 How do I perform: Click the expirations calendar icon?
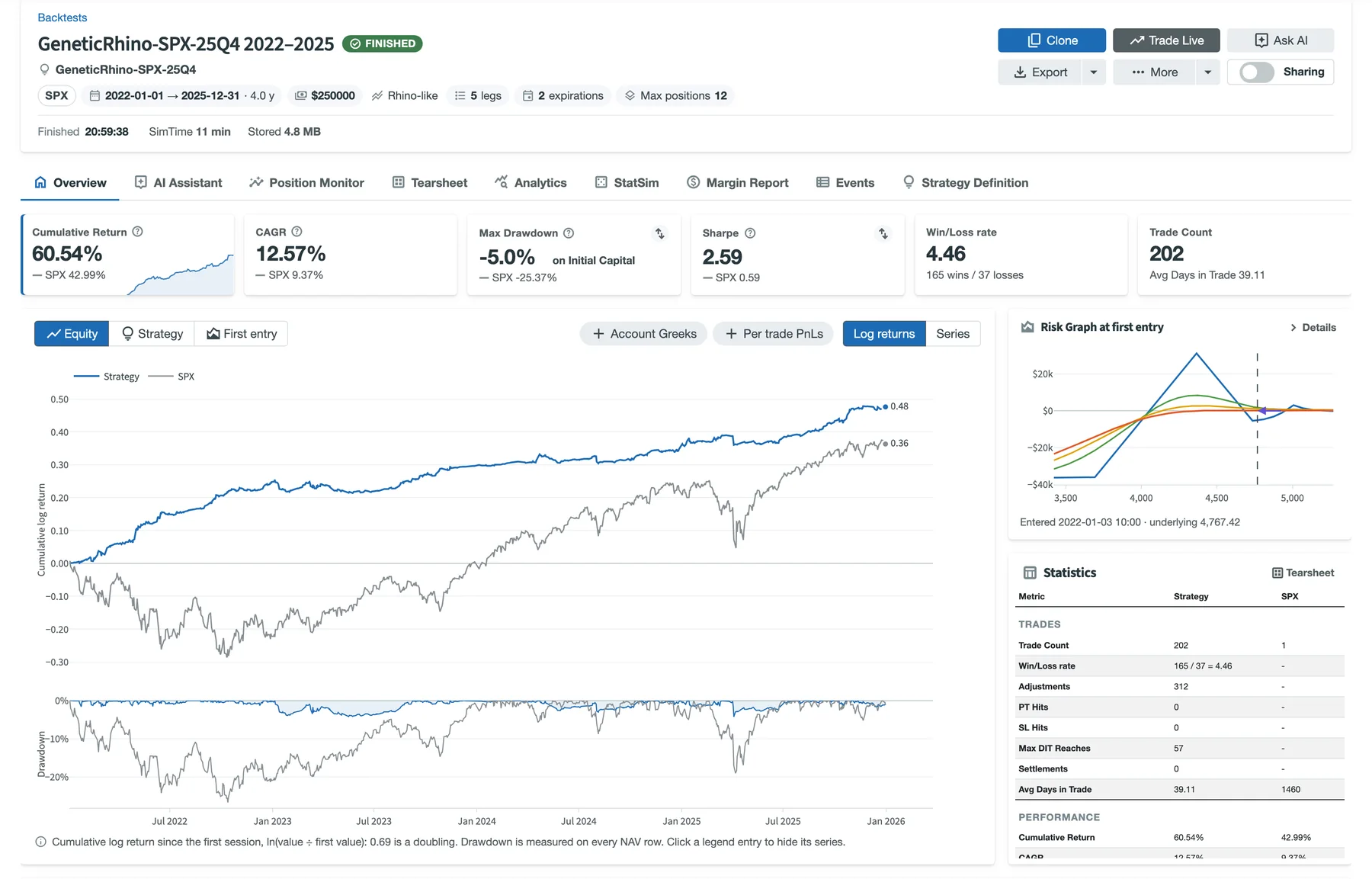[527, 96]
